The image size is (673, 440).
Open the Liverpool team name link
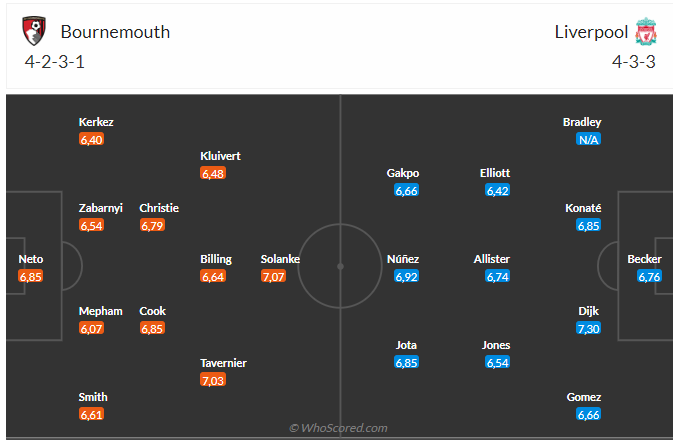[591, 32]
